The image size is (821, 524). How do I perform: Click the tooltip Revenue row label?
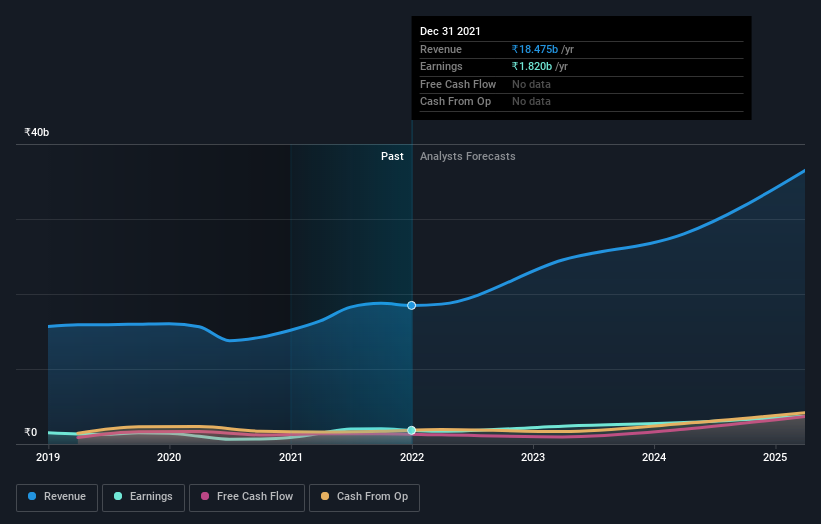(441, 49)
